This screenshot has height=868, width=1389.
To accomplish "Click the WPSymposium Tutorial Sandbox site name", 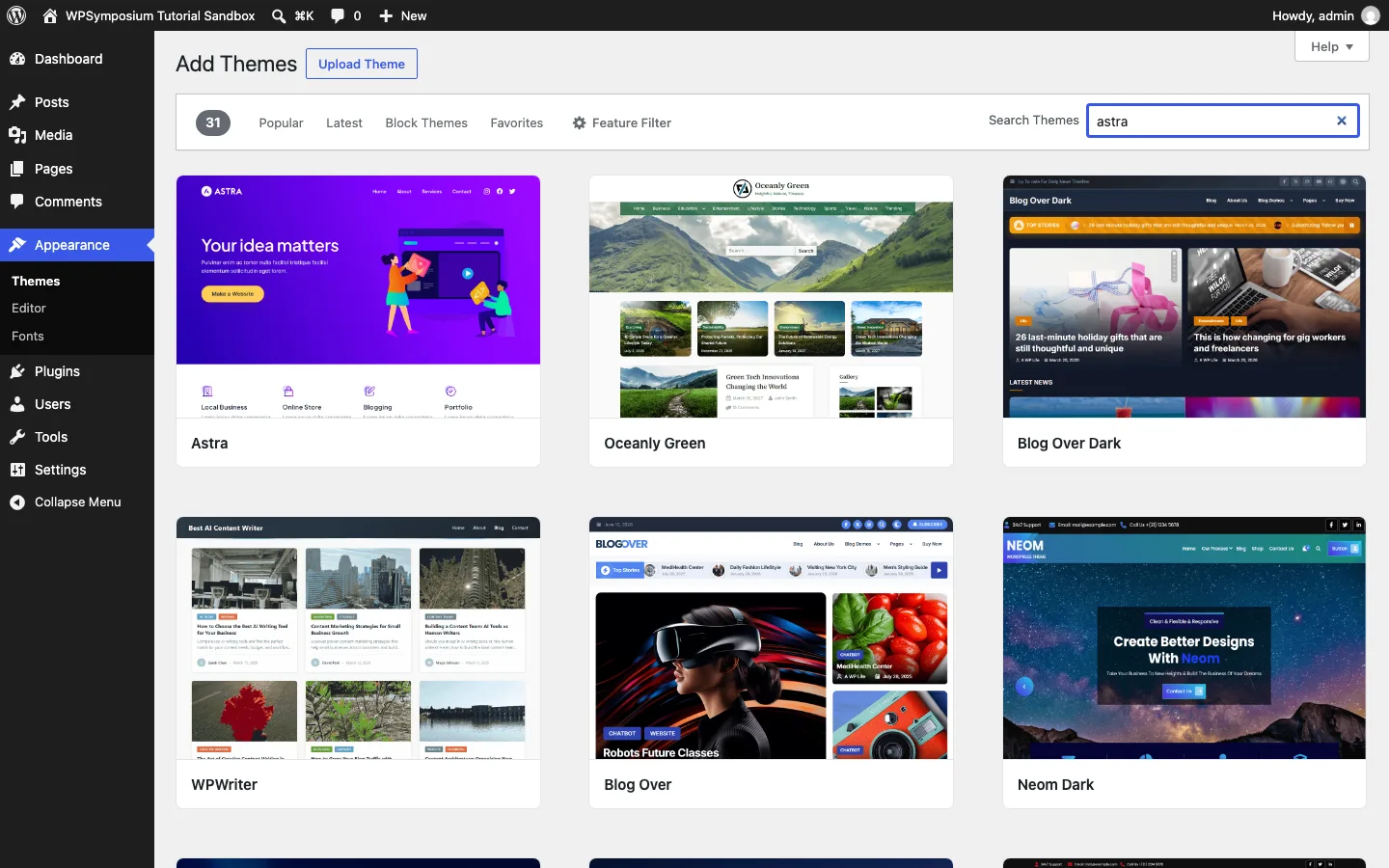I will tap(160, 15).
